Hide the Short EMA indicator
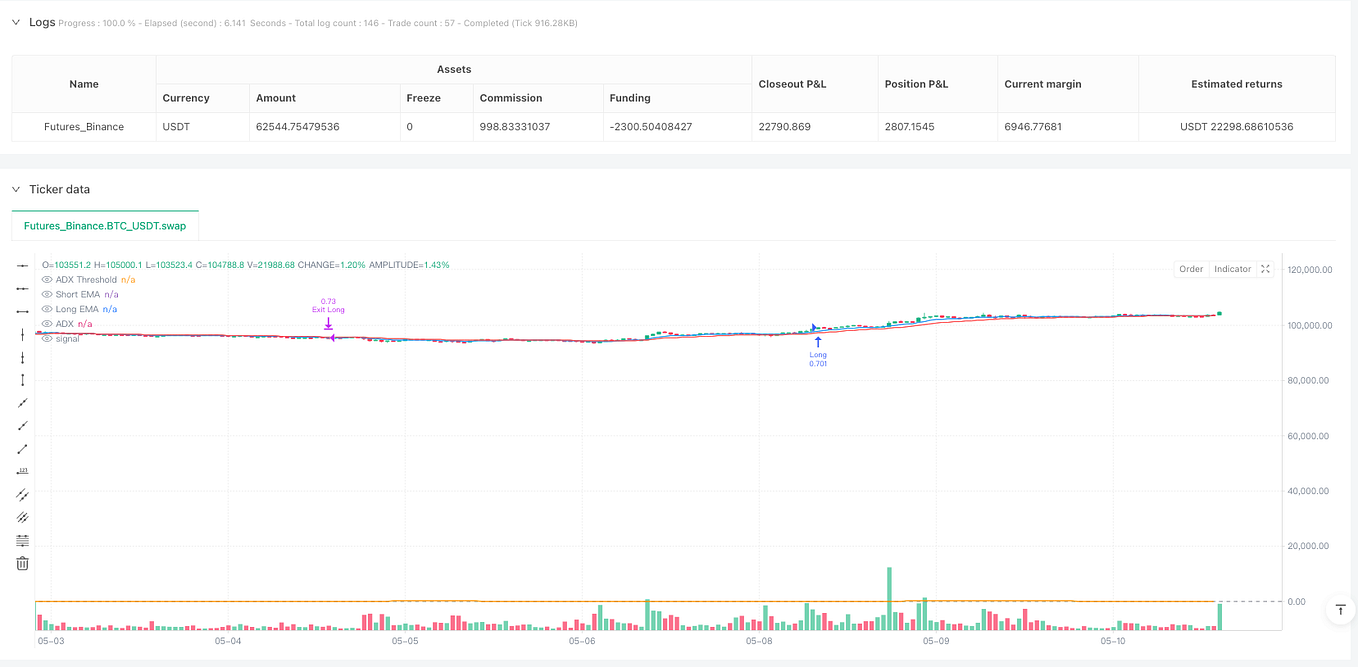The width and height of the screenshot is (1358, 667). point(46,294)
